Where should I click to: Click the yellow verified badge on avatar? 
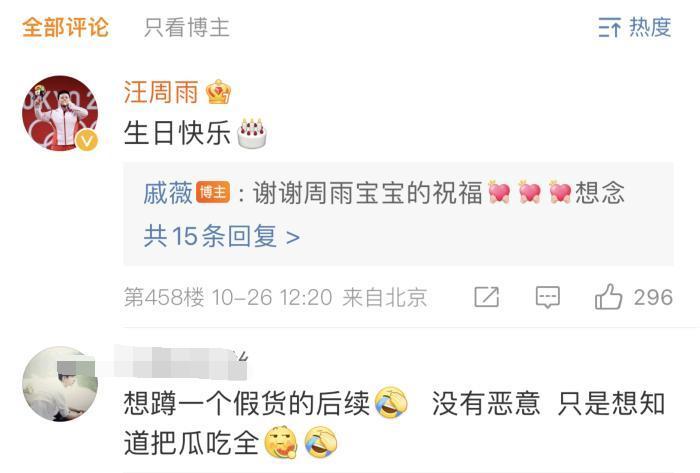click(x=87, y=141)
